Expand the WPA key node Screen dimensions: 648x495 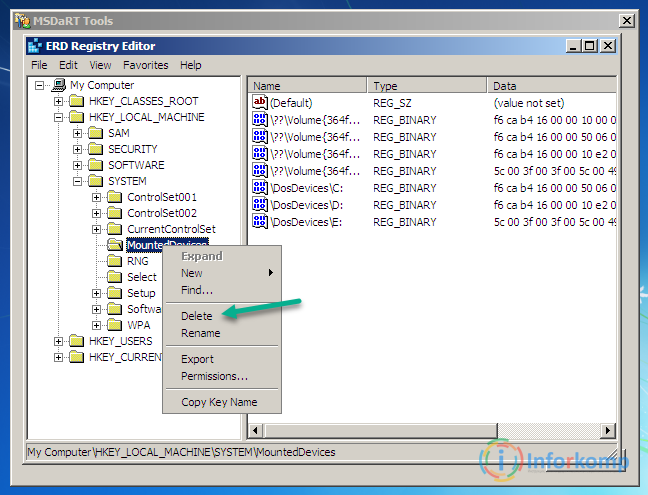tap(96, 325)
